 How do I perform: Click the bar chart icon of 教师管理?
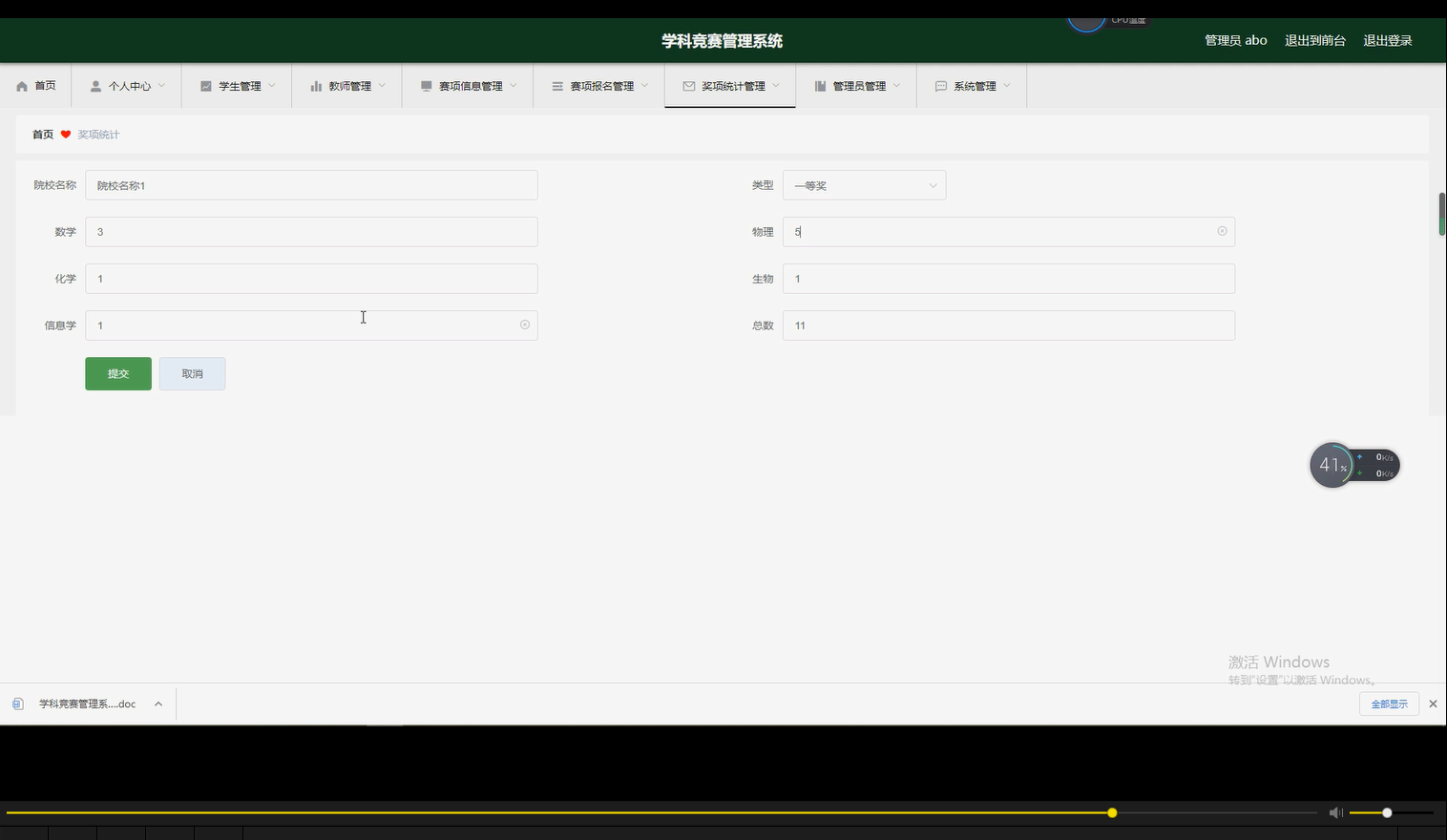click(x=316, y=85)
